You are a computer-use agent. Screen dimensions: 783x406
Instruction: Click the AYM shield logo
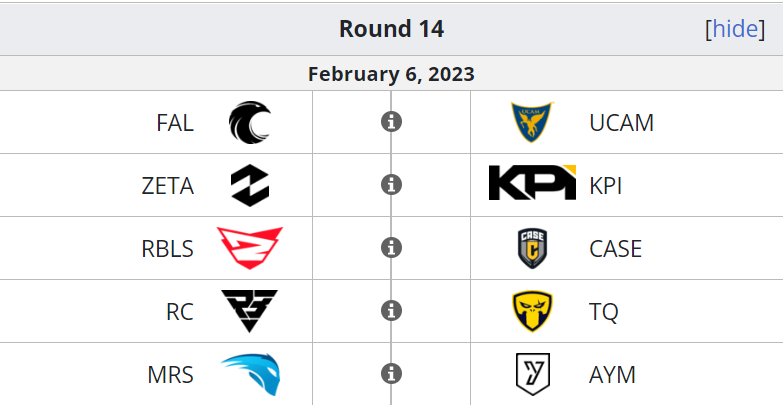[533, 374]
